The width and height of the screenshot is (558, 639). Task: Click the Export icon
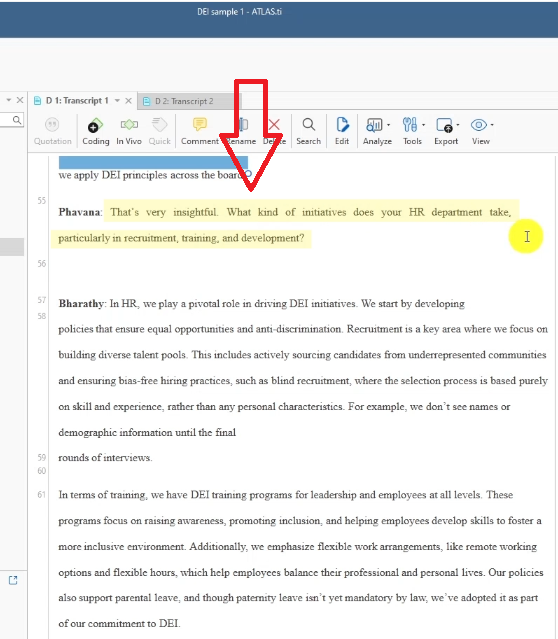pos(444,125)
